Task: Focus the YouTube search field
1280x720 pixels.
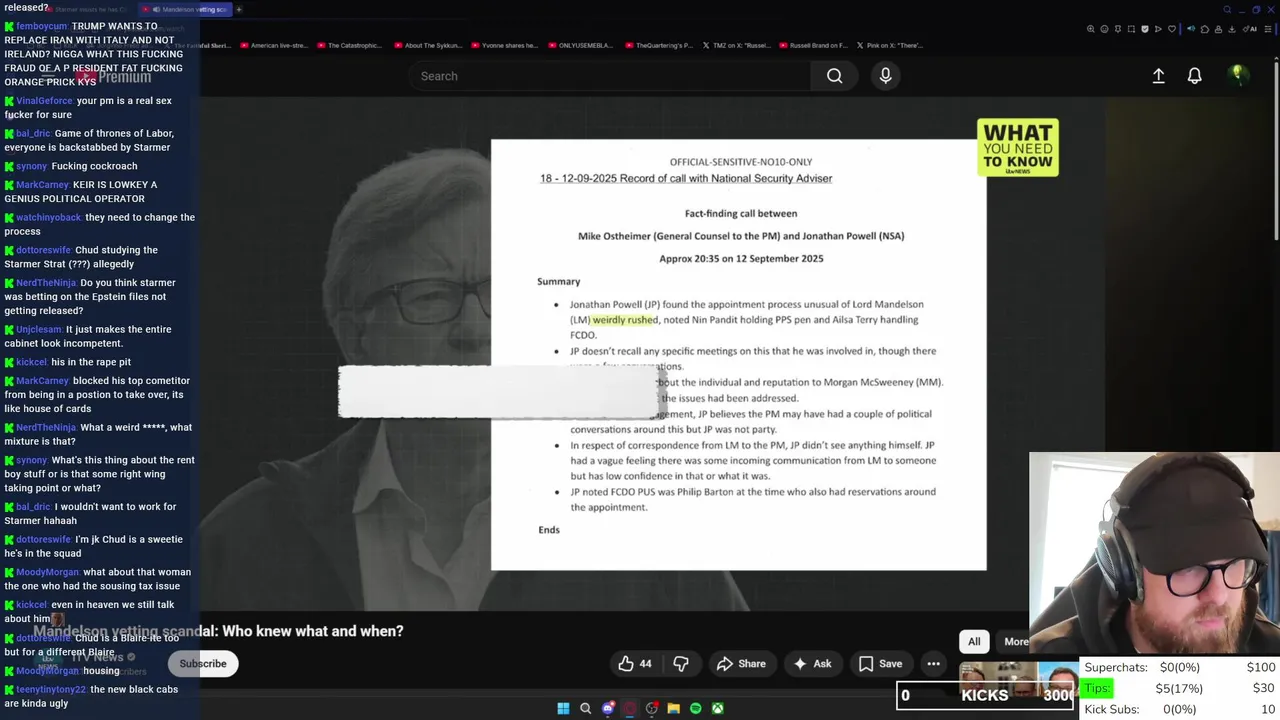Action: [610, 76]
